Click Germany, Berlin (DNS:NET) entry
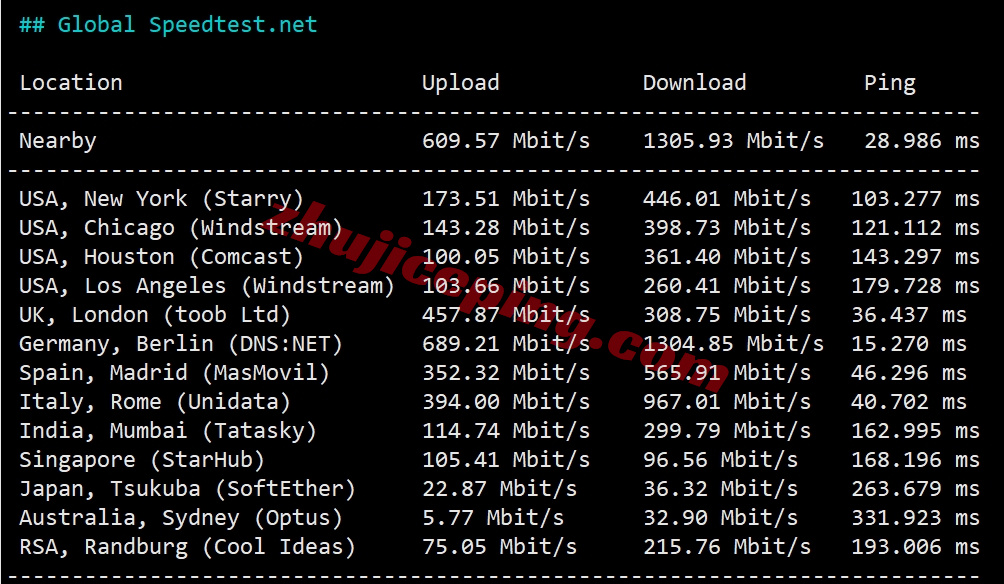 (x=181, y=345)
